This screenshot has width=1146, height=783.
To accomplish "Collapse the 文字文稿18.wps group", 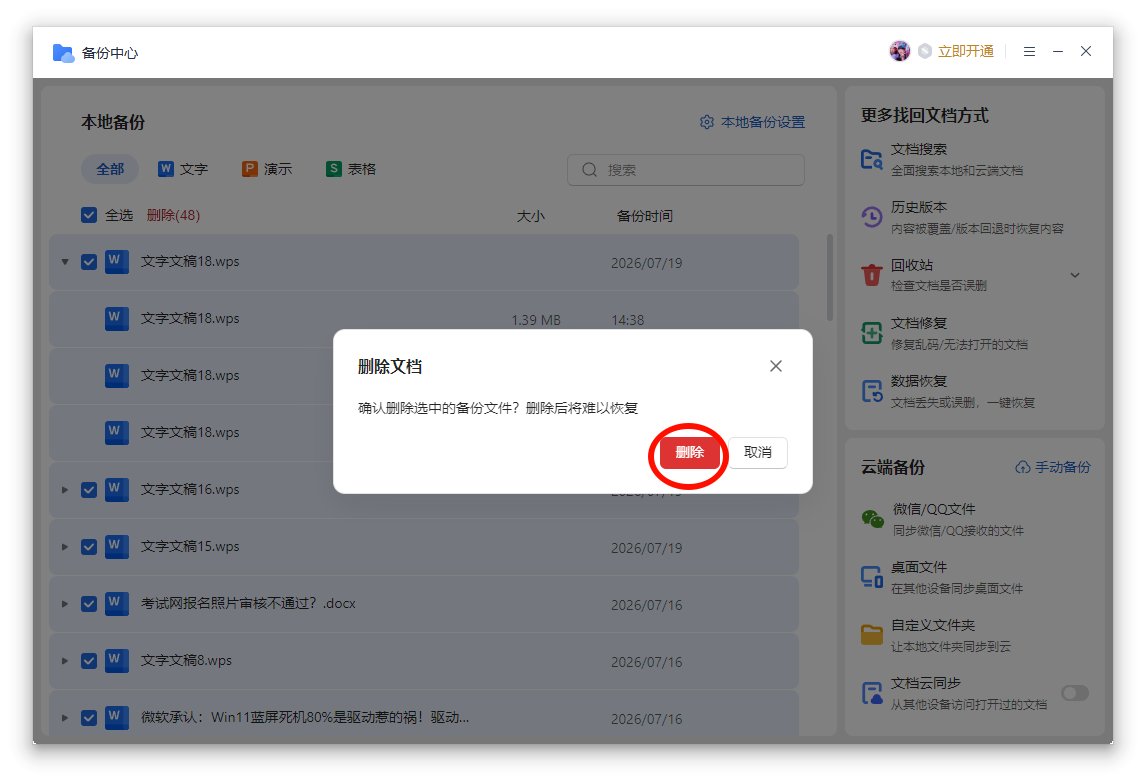I will (x=65, y=262).
